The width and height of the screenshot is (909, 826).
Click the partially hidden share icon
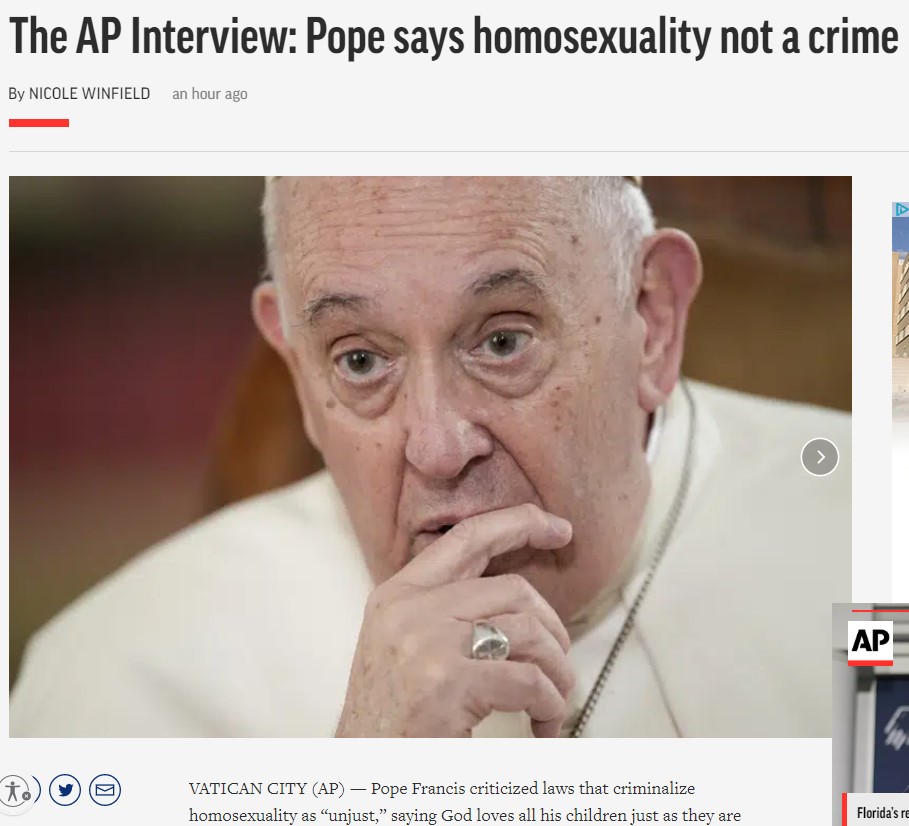click(36, 789)
